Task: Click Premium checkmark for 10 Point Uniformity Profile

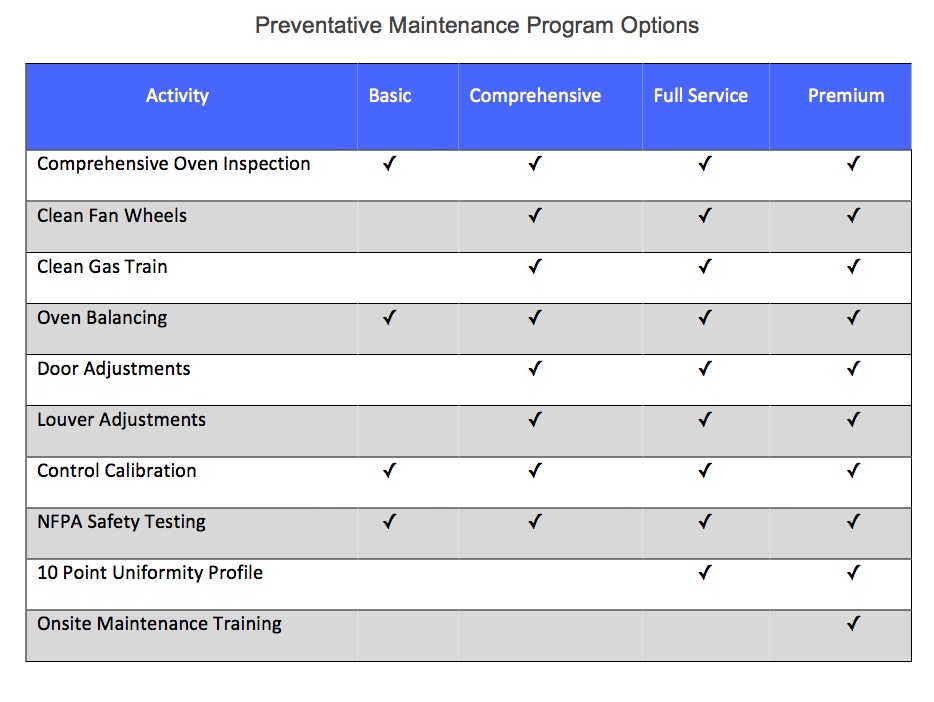Action: (853, 573)
